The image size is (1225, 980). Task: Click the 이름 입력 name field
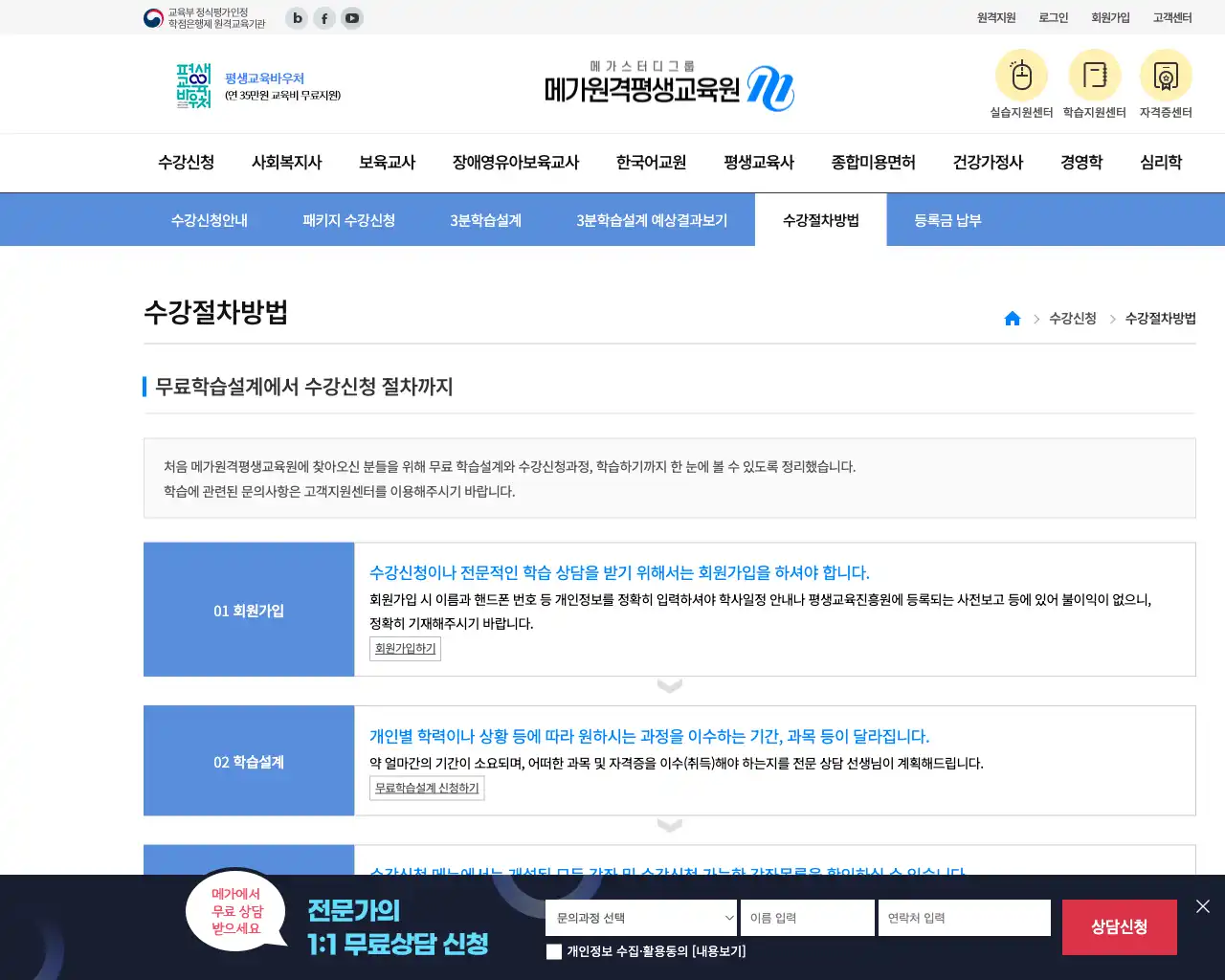pos(807,917)
